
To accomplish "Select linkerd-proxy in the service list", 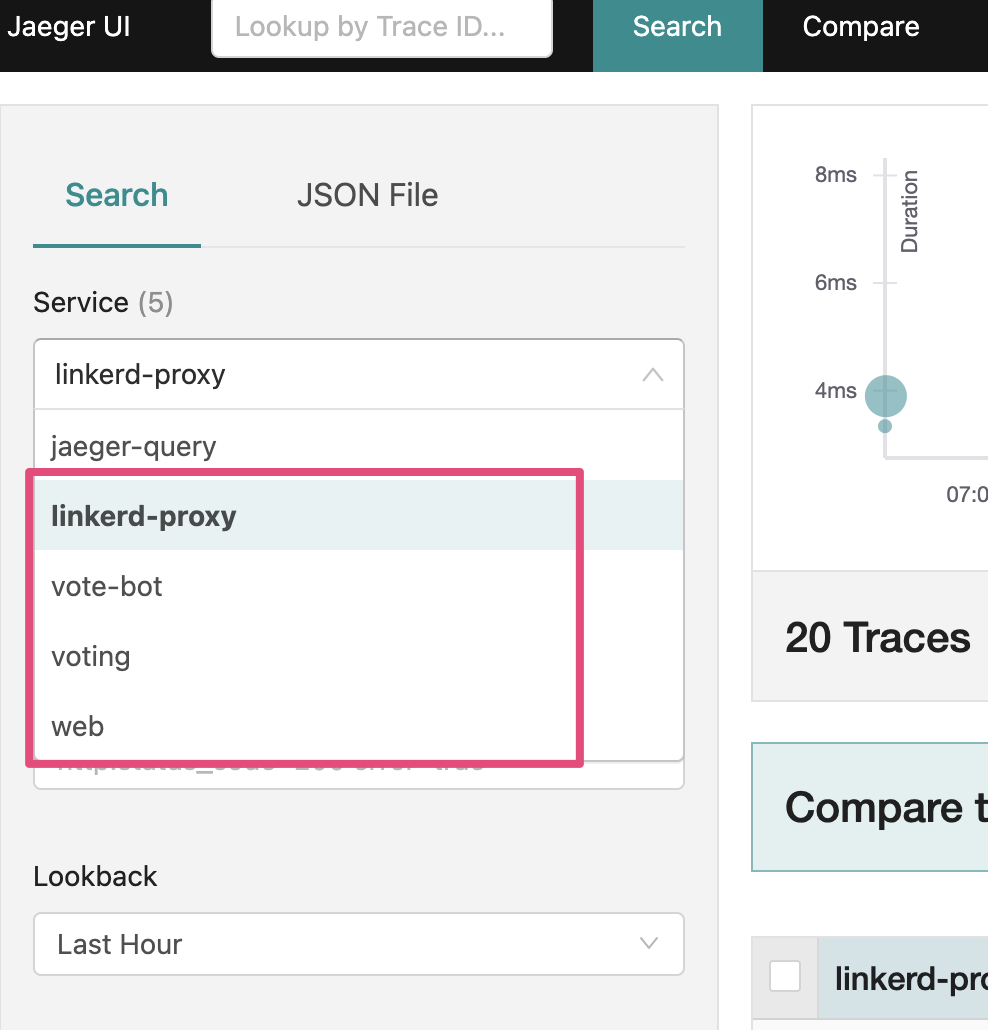I will [359, 516].
